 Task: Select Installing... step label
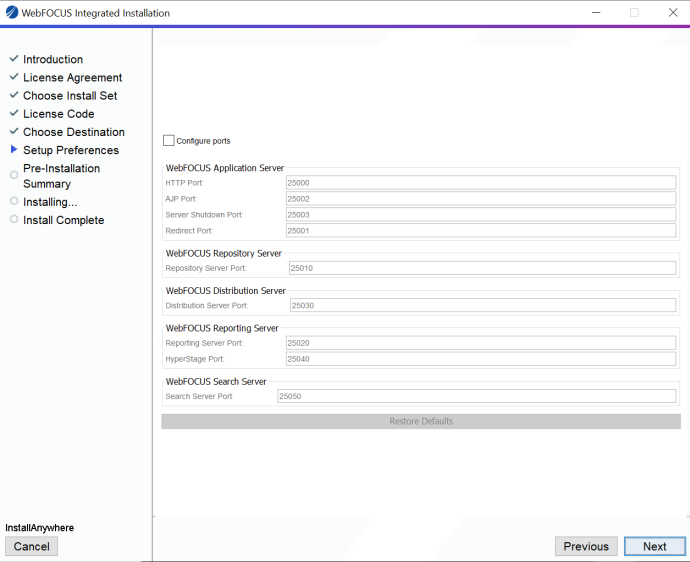click(x=50, y=202)
